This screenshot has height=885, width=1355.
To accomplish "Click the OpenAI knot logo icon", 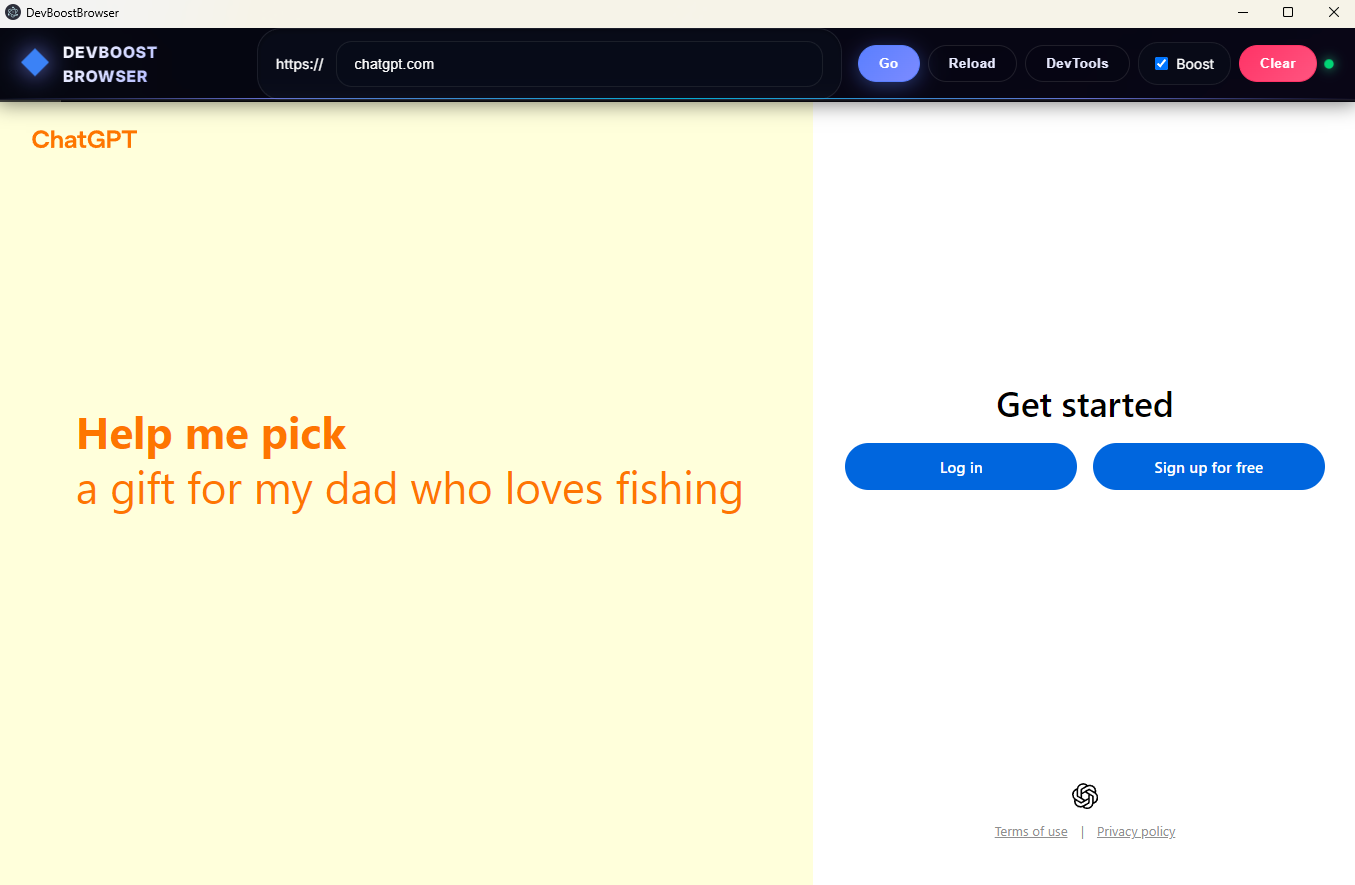I will [1085, 796].
